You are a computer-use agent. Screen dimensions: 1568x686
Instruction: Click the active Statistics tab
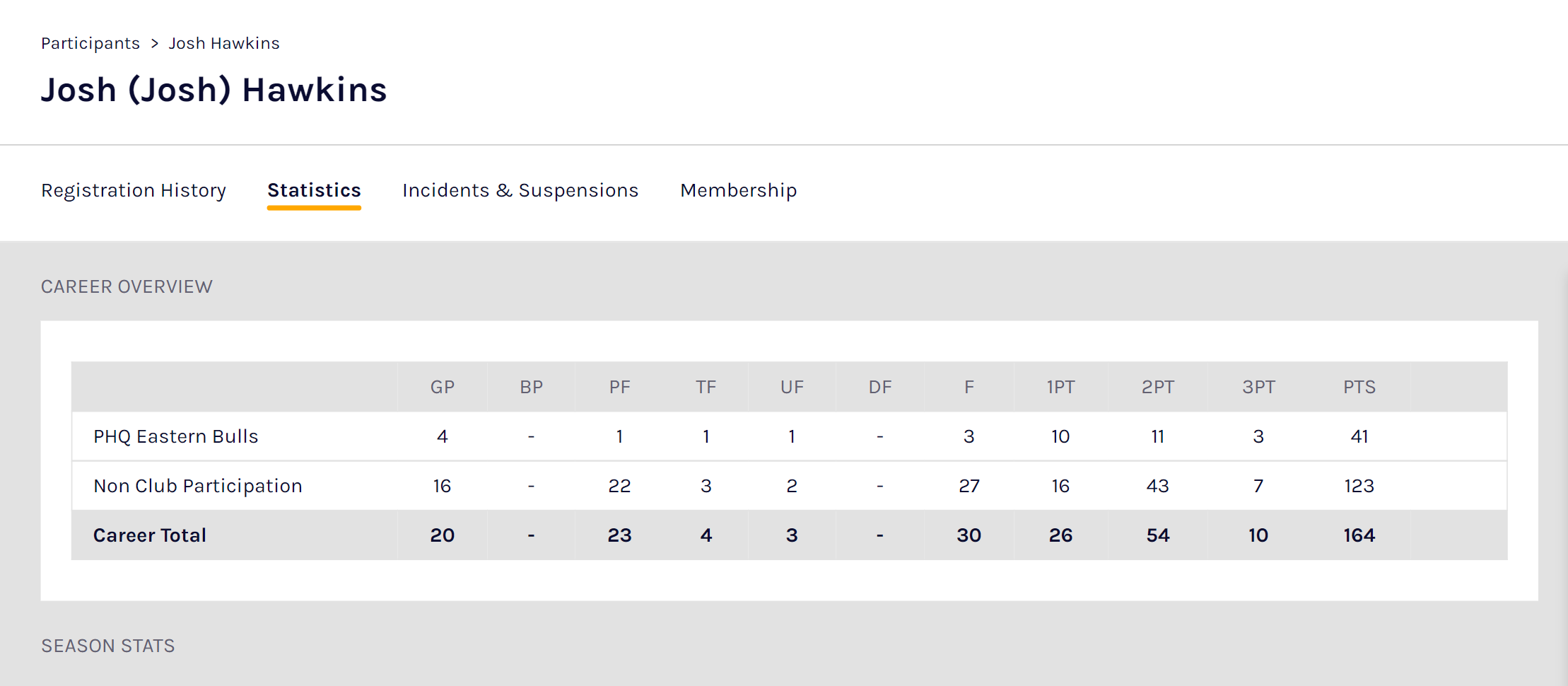(313, 190)
